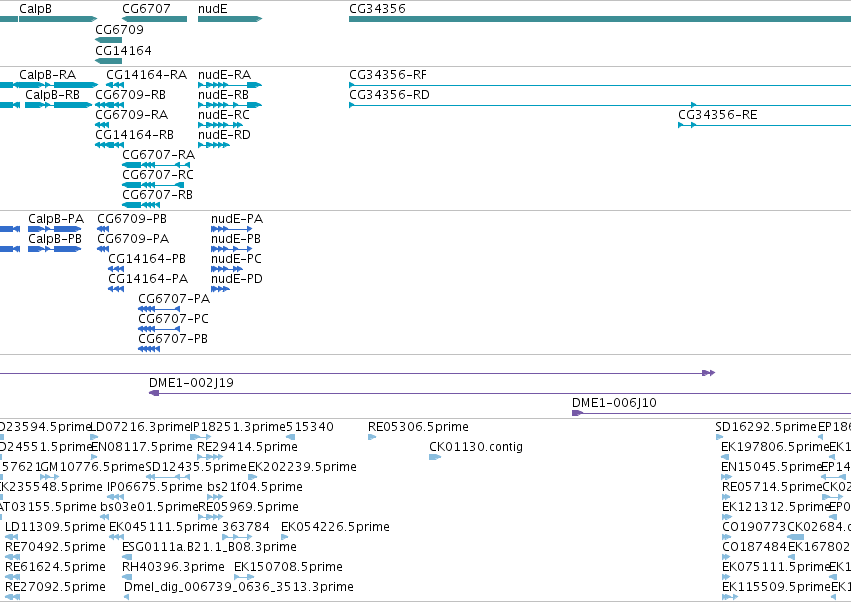Open the nudE-PD protein label
Viewport: 851px width, 602px height.
coord(237,278)
